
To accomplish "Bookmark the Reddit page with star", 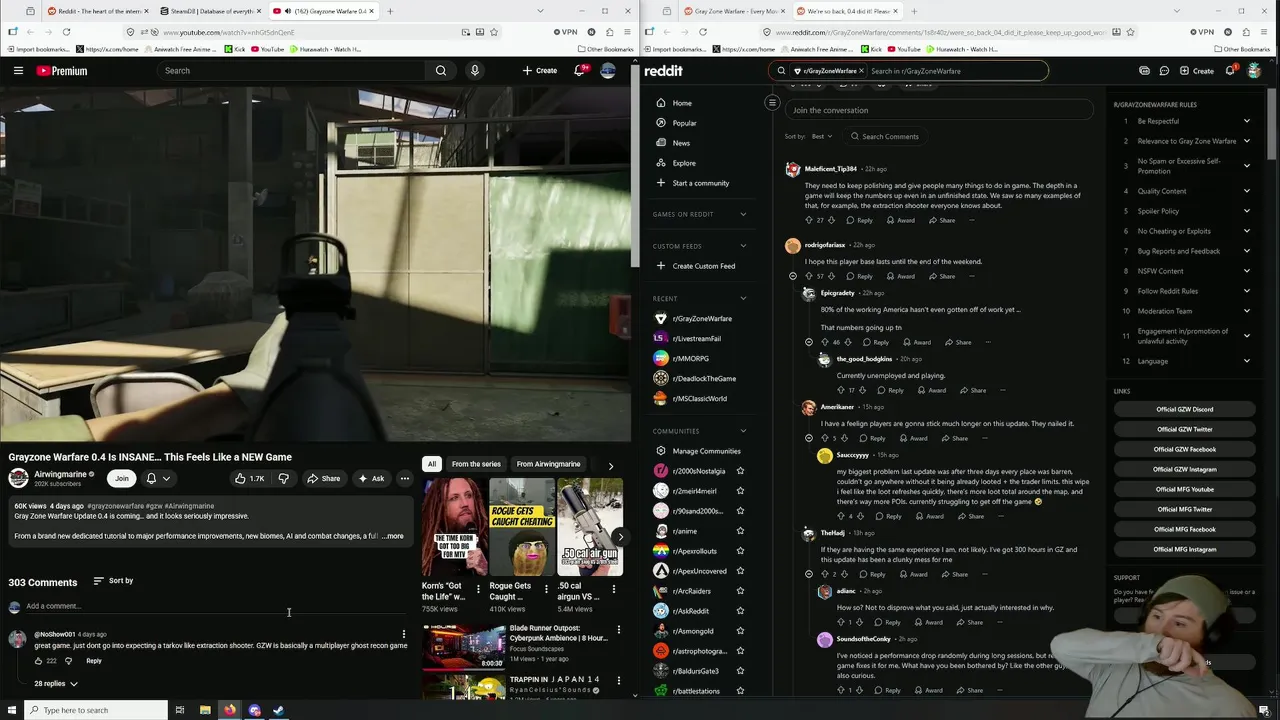I will [1130, 32].
